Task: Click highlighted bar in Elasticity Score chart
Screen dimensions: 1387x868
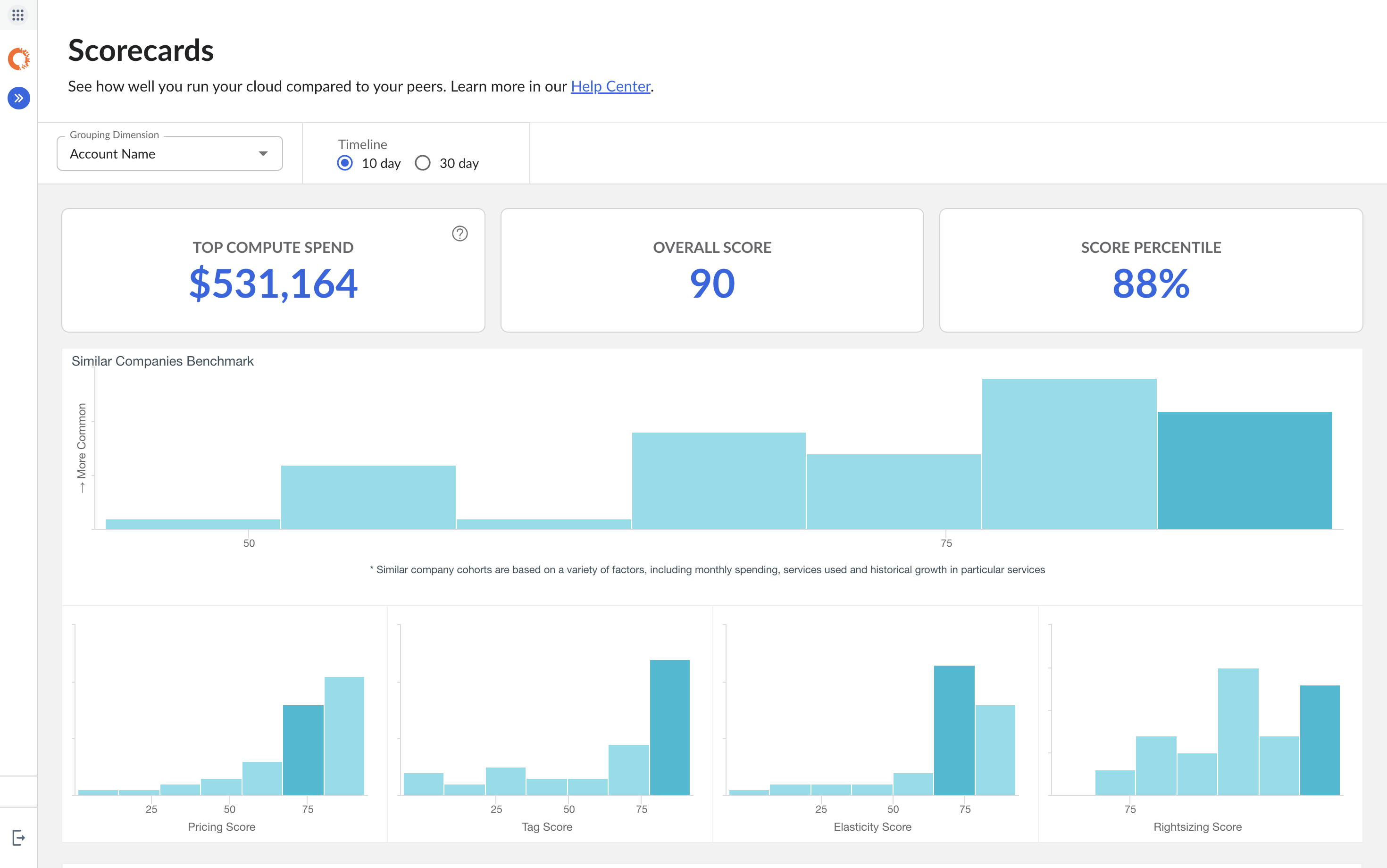Action: pyautogui.click(x=953, y=730)
